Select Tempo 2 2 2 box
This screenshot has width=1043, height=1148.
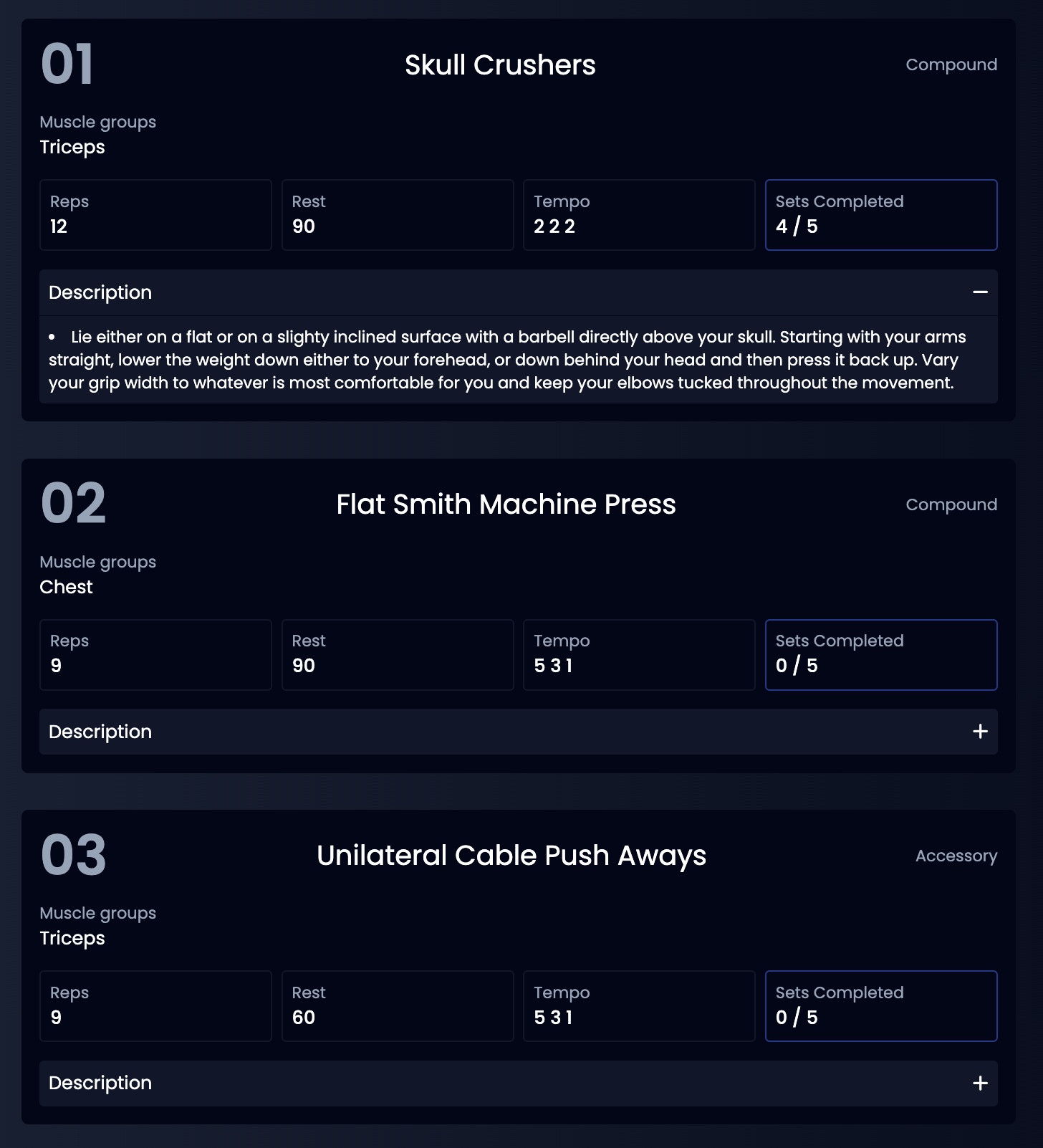[639, 215]
